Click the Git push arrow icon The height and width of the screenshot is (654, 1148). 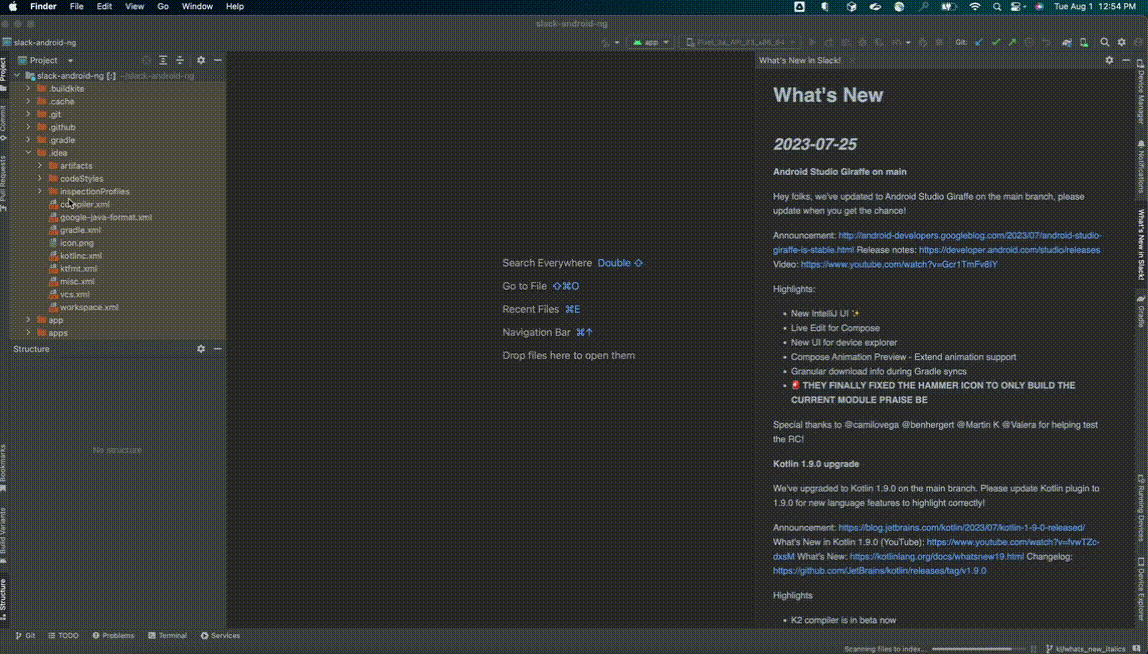pos(1012,42)
